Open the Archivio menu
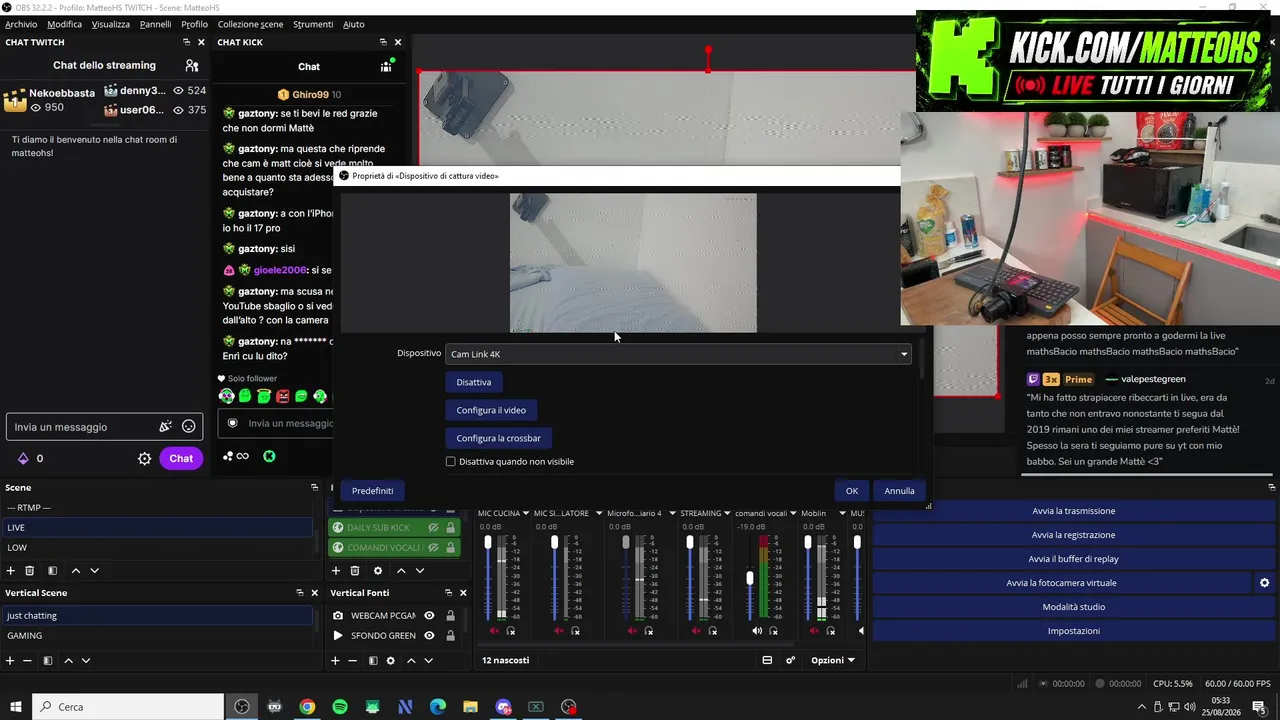 coord(21,24)
